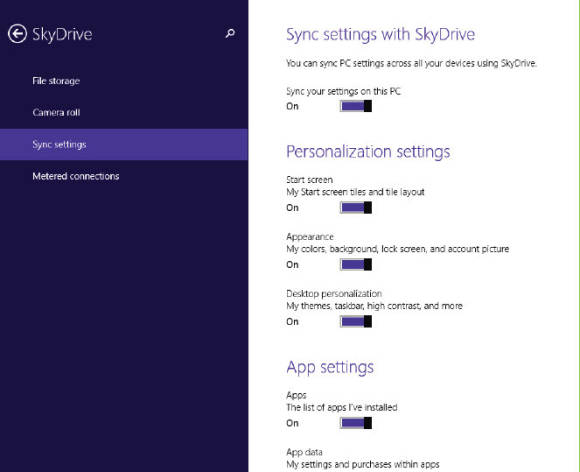Switch off the Apps list sync toggle
580x472 pixels.
[356, 423]
